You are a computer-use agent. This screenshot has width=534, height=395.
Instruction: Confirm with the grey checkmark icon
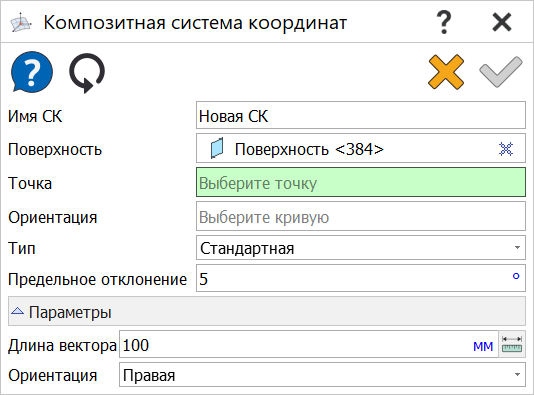pos(501,72)
